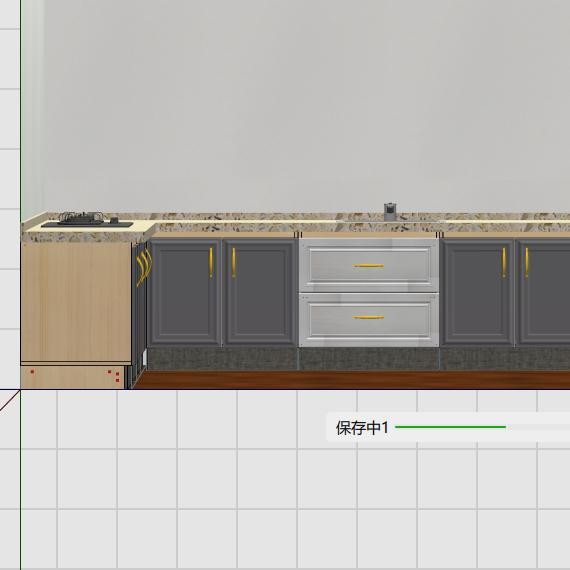This screenshot has height=570, width=570.
Task: Click the dark toe kick below the drawers
Action: click(x=369, y=359)
